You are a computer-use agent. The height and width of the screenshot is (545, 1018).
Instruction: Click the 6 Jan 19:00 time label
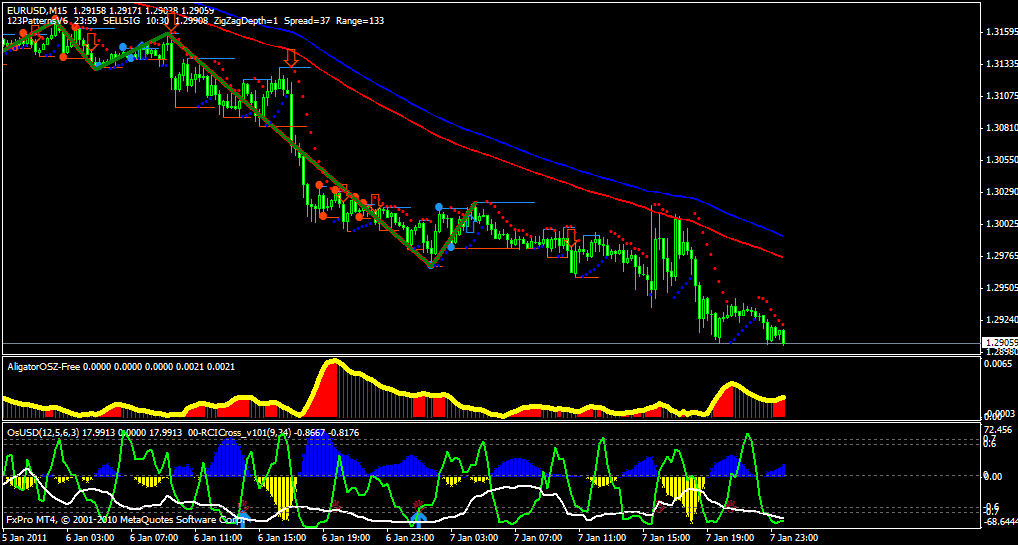(x=345, y=538)
